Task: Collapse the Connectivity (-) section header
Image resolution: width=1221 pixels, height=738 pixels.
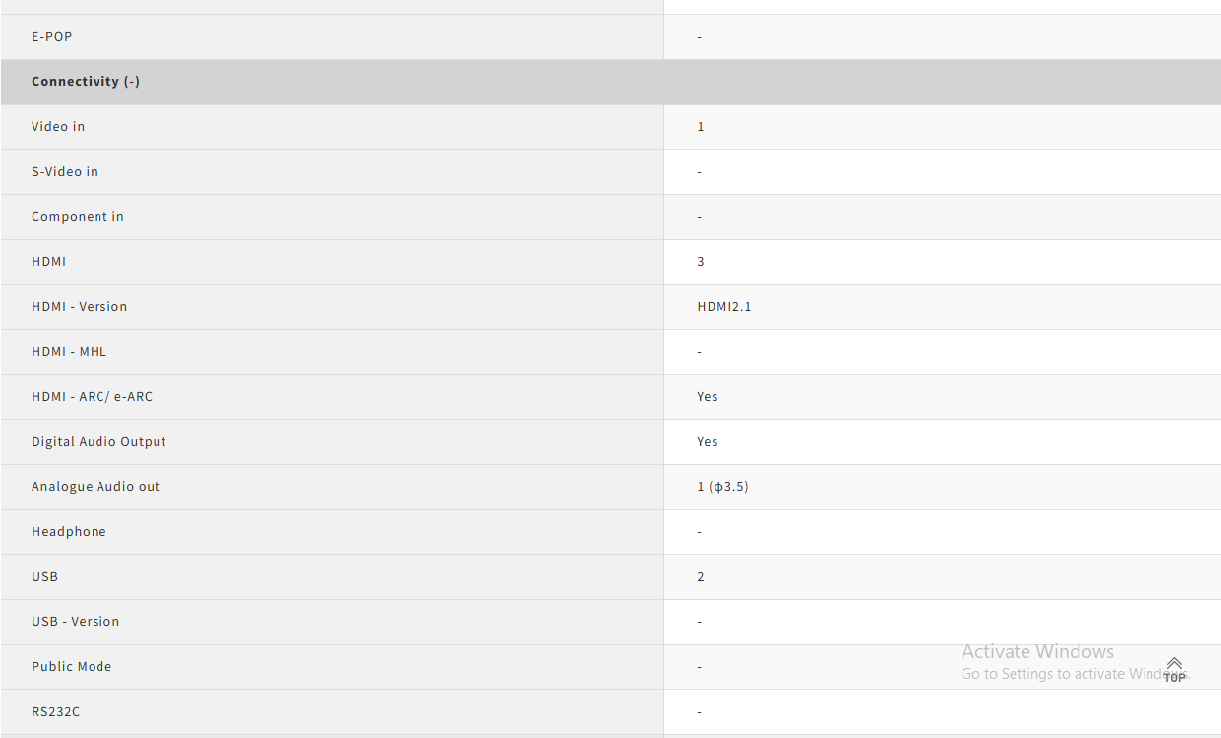Action: click(x=85, y=82)
